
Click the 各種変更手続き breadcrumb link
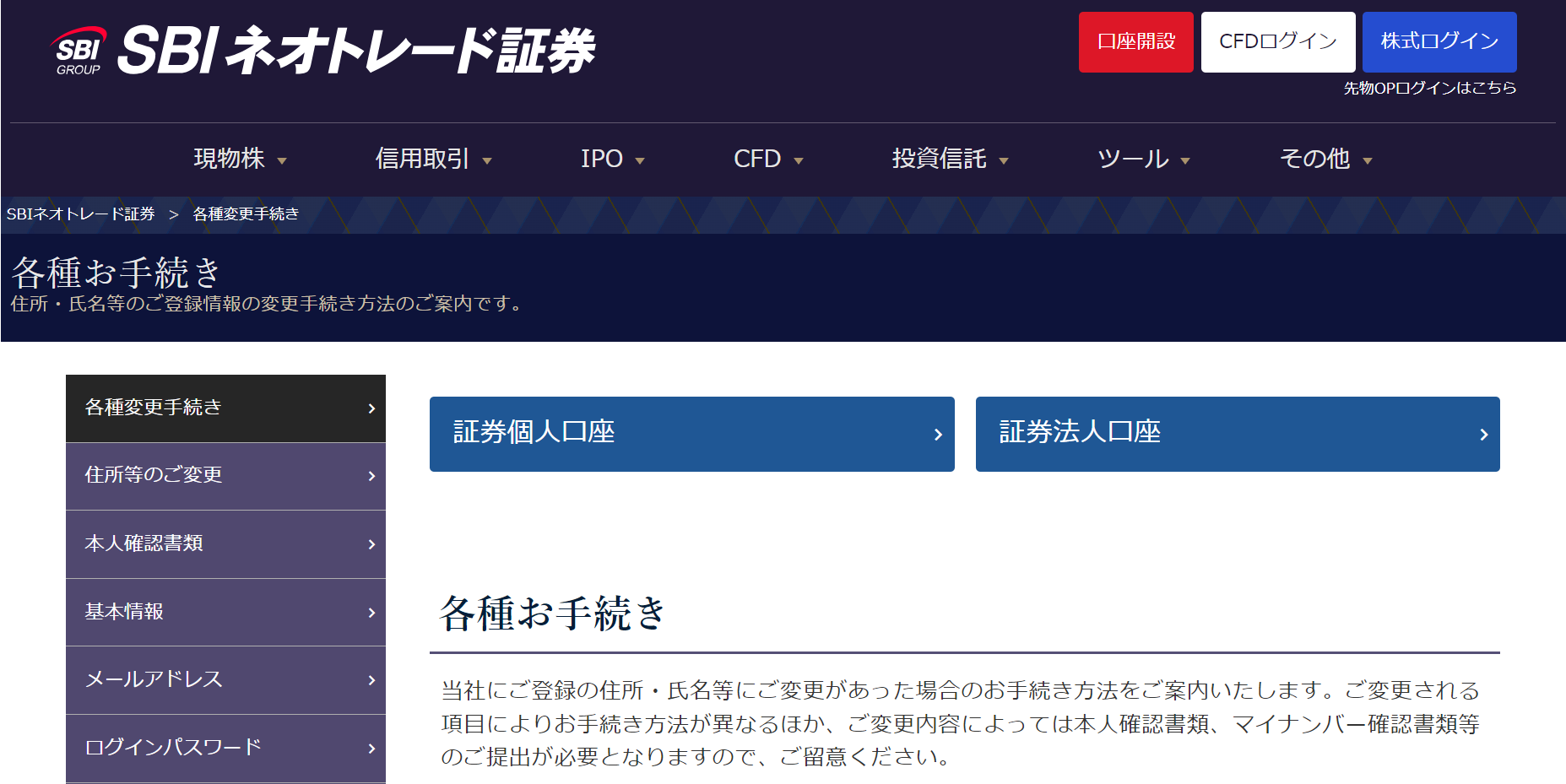point(246,214)
